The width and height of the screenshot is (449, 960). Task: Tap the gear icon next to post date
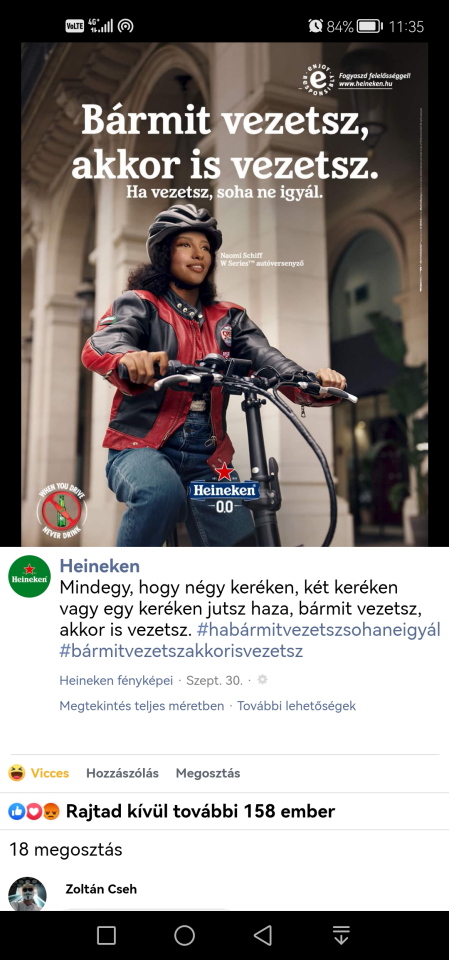point(263,680)
